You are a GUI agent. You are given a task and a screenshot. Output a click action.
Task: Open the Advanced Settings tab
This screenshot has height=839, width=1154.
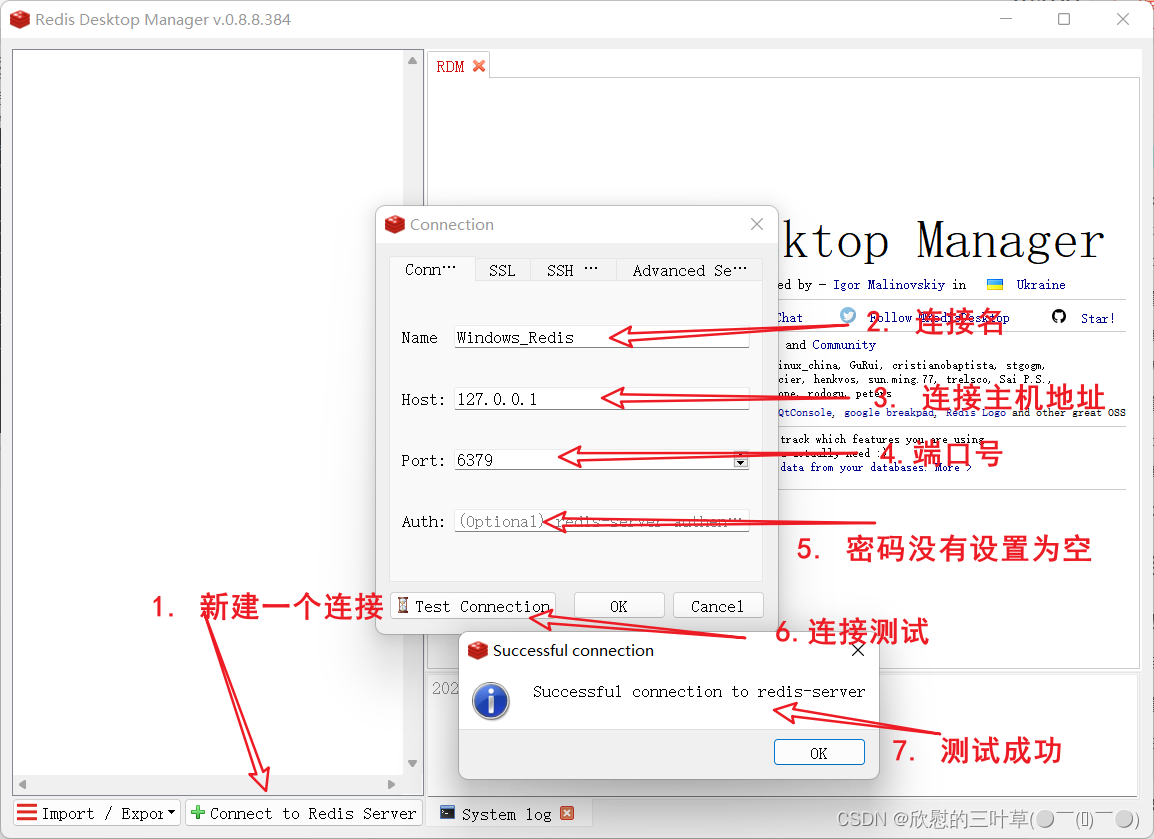(690, 271)
